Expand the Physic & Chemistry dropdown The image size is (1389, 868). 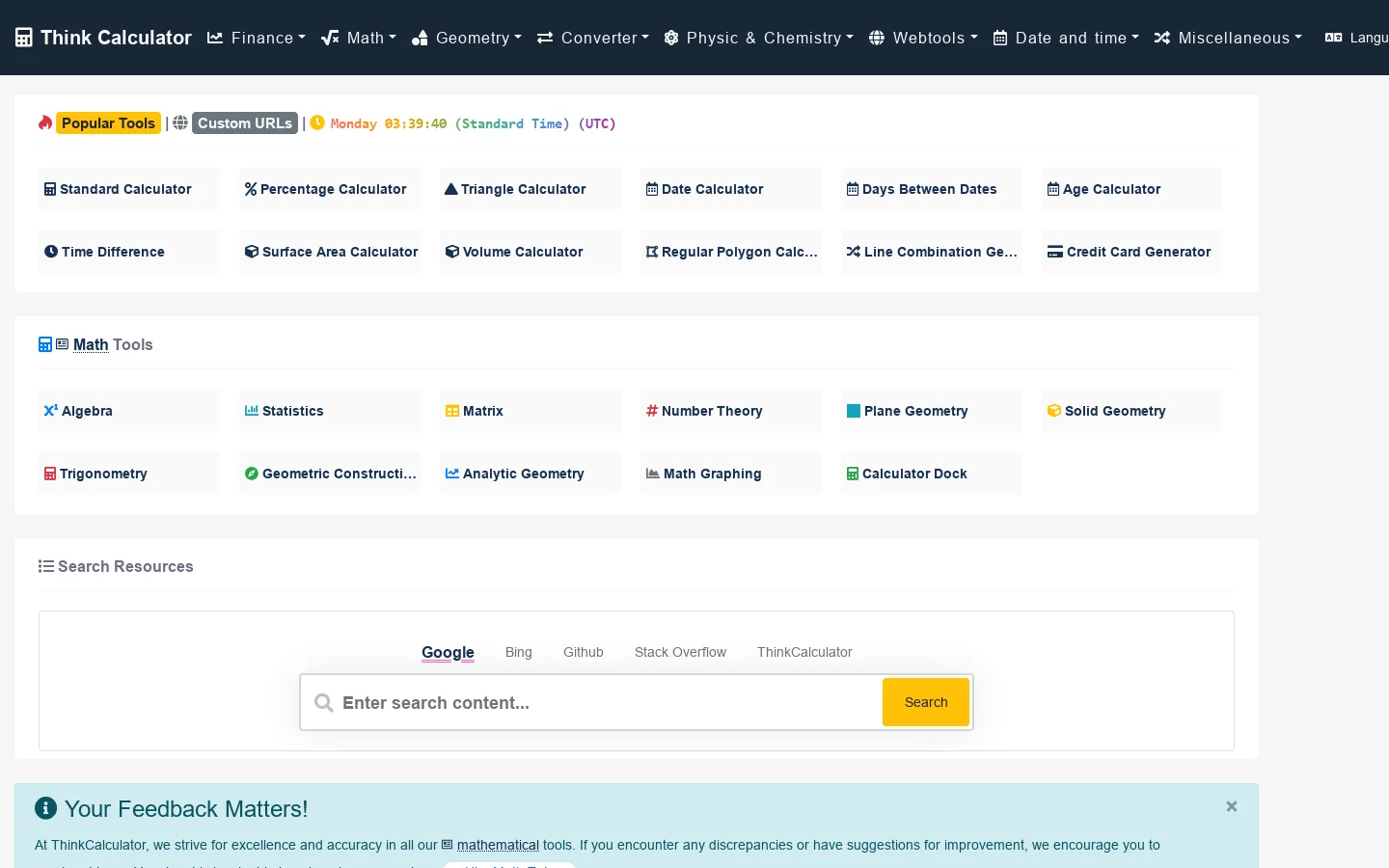click(758, 38)
